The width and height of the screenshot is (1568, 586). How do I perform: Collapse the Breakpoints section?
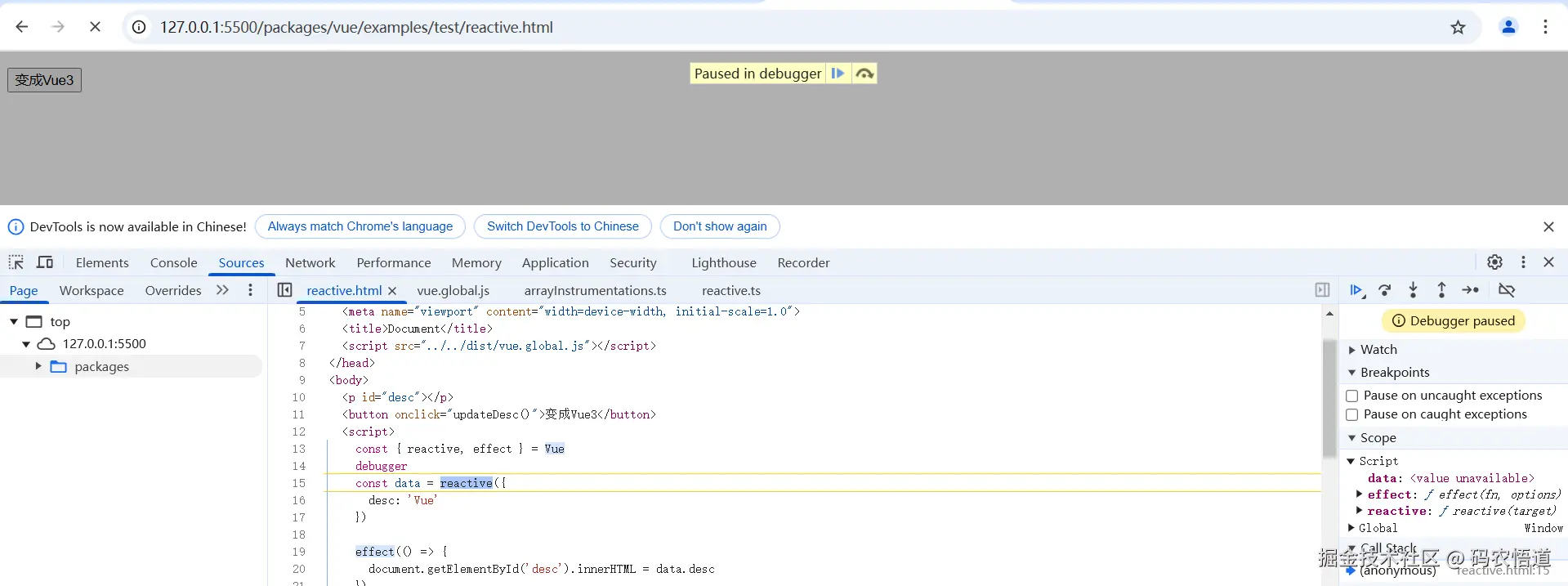point(1351,373)
